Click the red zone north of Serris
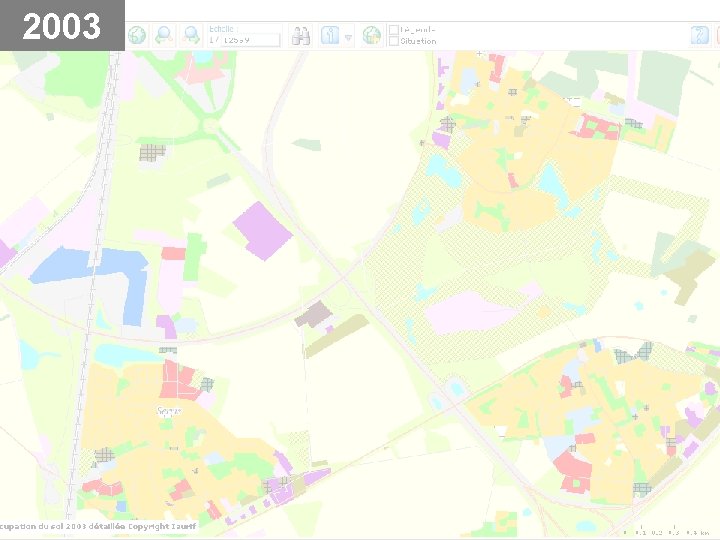Image resolution: width=720 pixels, height=540 pixels. click(x=179, y=380)
